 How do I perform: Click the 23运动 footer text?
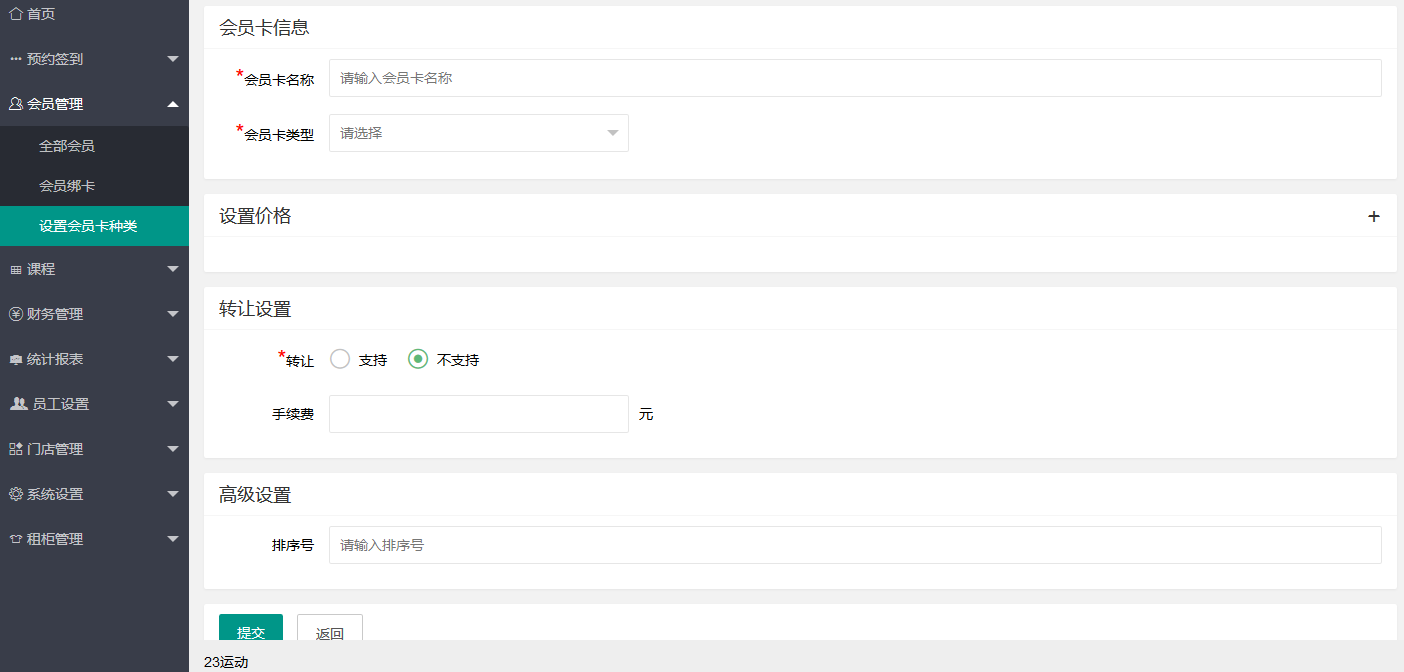[226, 662]
